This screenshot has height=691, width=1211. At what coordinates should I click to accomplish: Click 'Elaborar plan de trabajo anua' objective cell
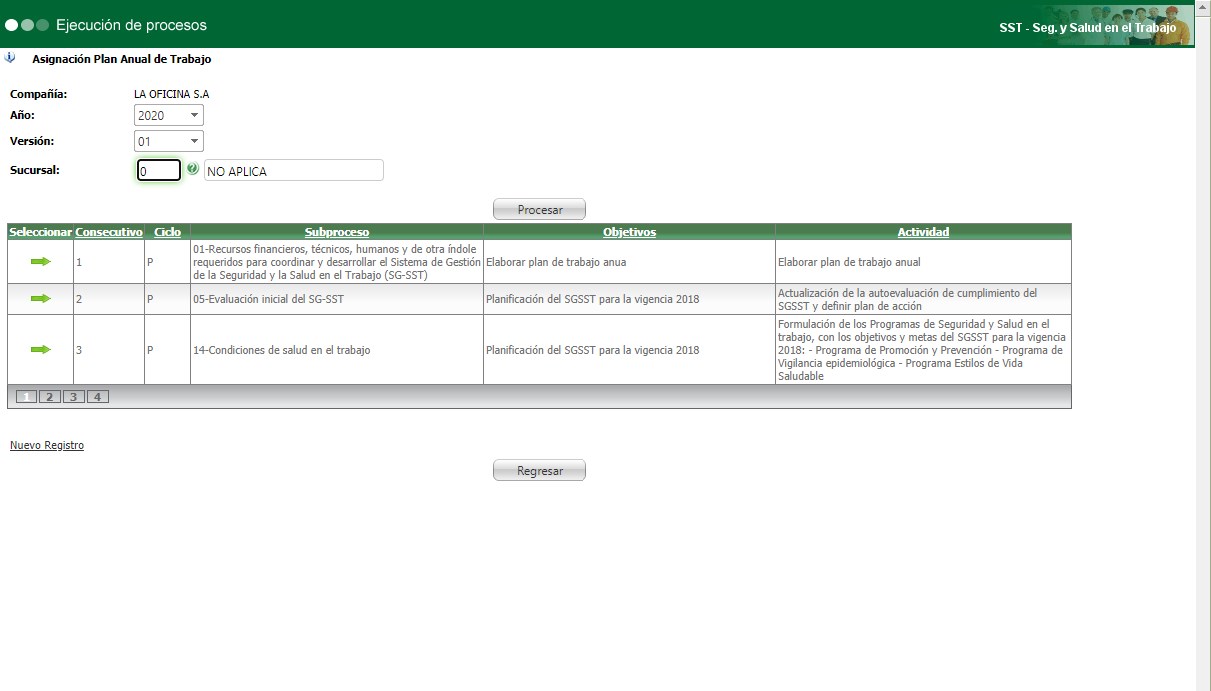(x=629, y=262)
